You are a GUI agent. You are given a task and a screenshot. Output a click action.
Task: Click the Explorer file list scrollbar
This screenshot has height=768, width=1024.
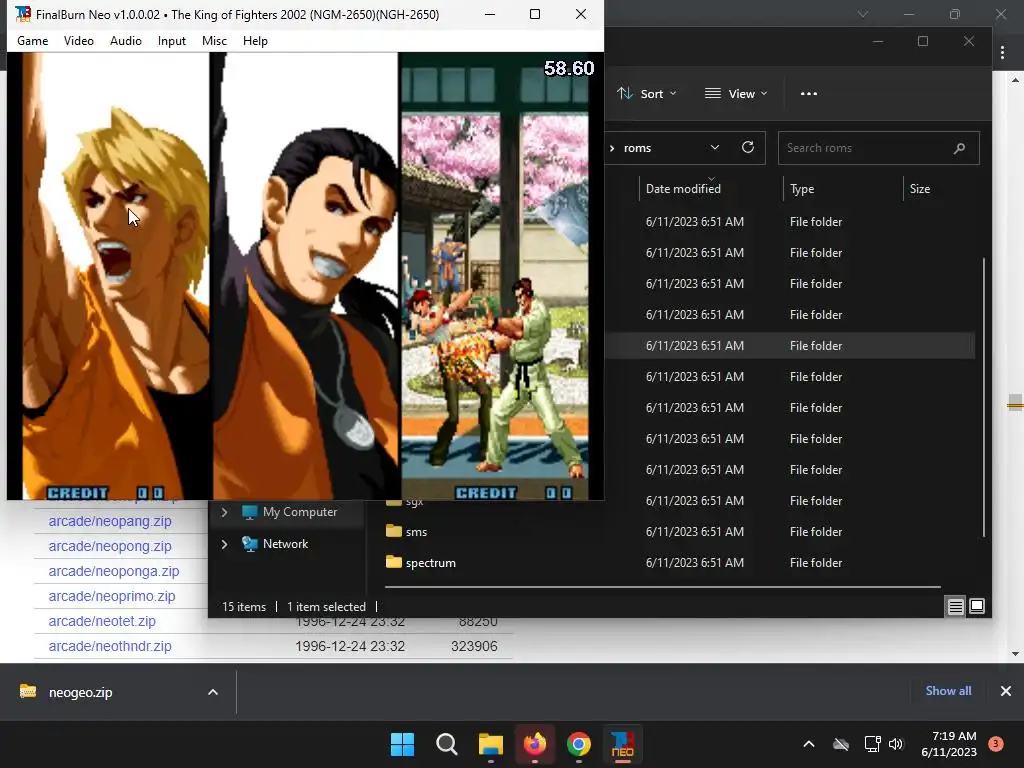984,398
